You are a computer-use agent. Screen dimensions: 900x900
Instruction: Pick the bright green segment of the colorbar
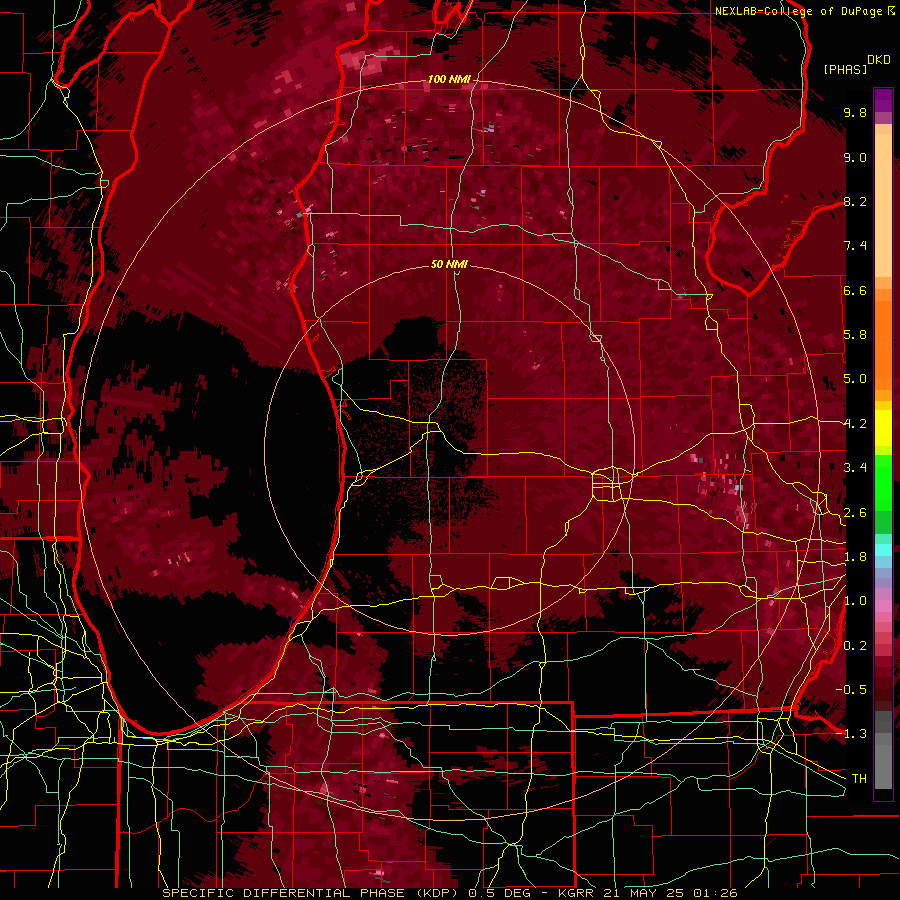tap(883, 482)
